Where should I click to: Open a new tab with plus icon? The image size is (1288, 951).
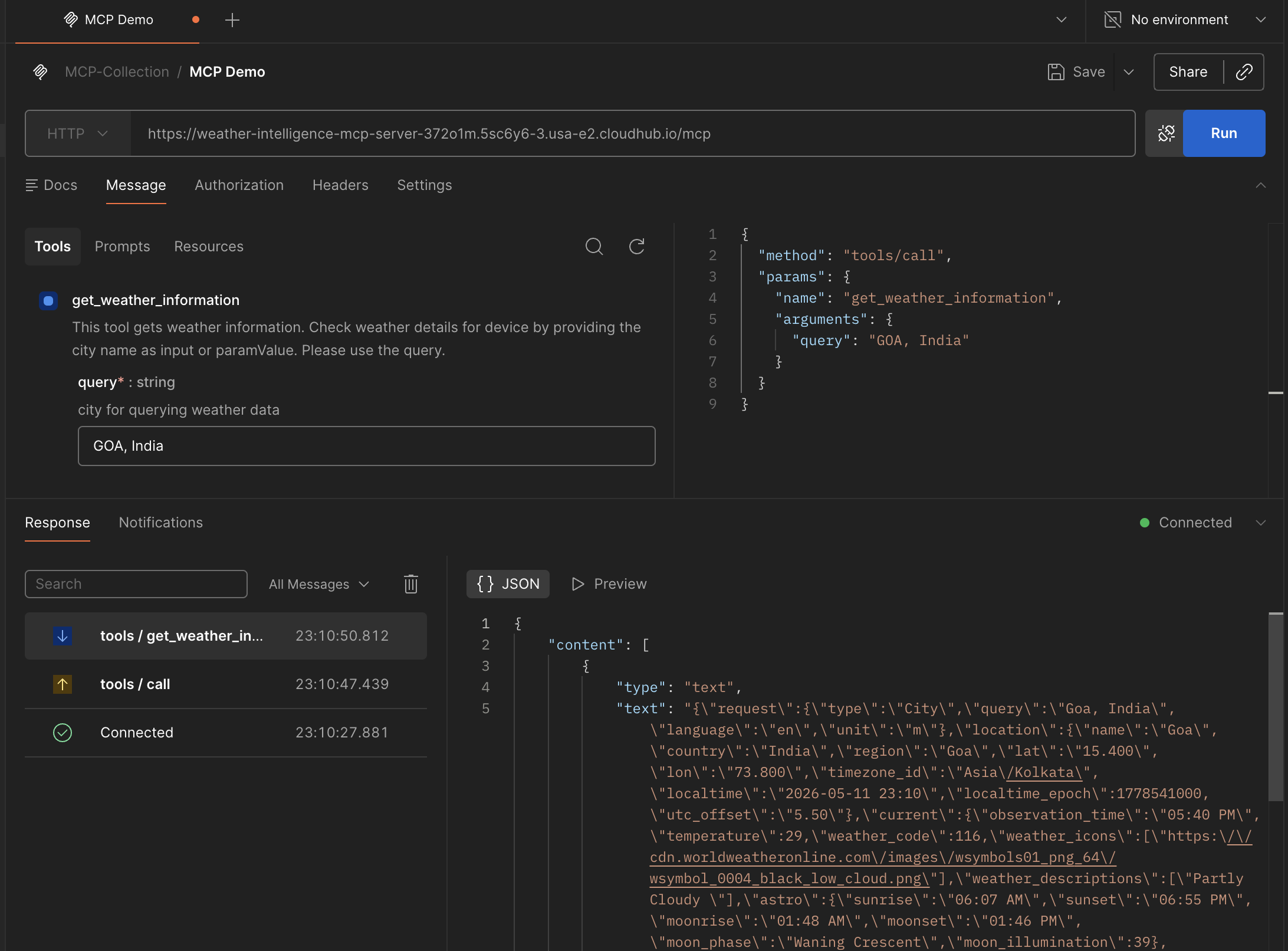(x=232, y=20)
